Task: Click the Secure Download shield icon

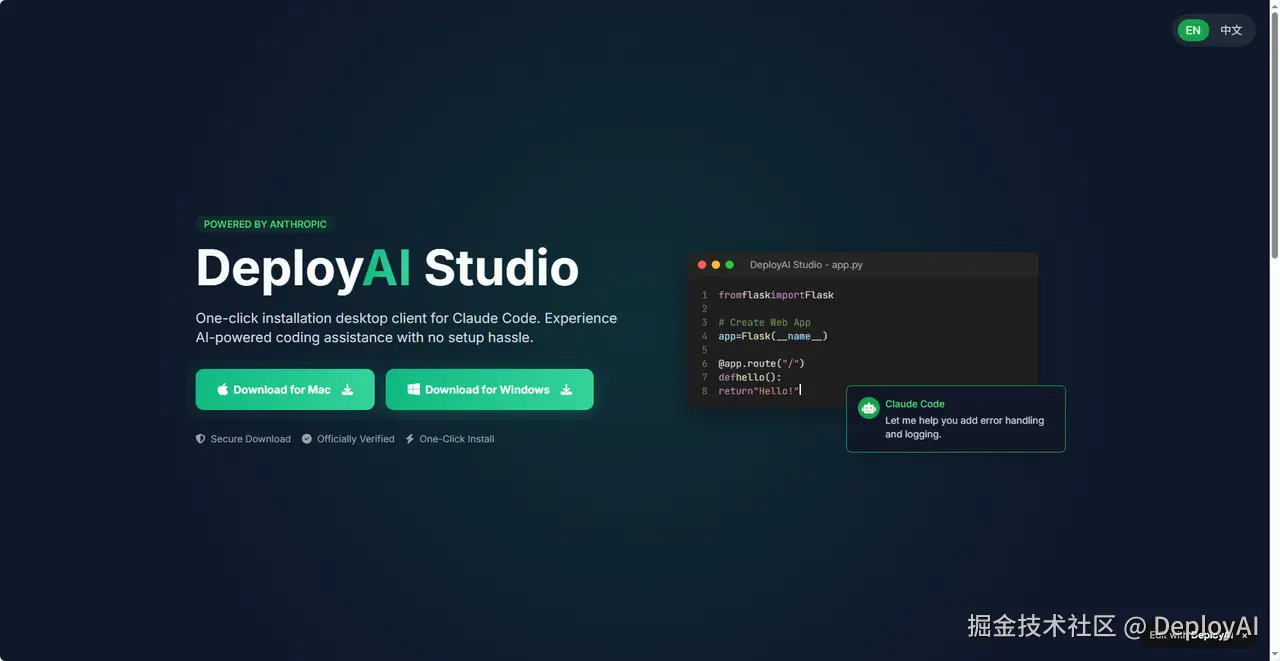Action: pos(201,439)
